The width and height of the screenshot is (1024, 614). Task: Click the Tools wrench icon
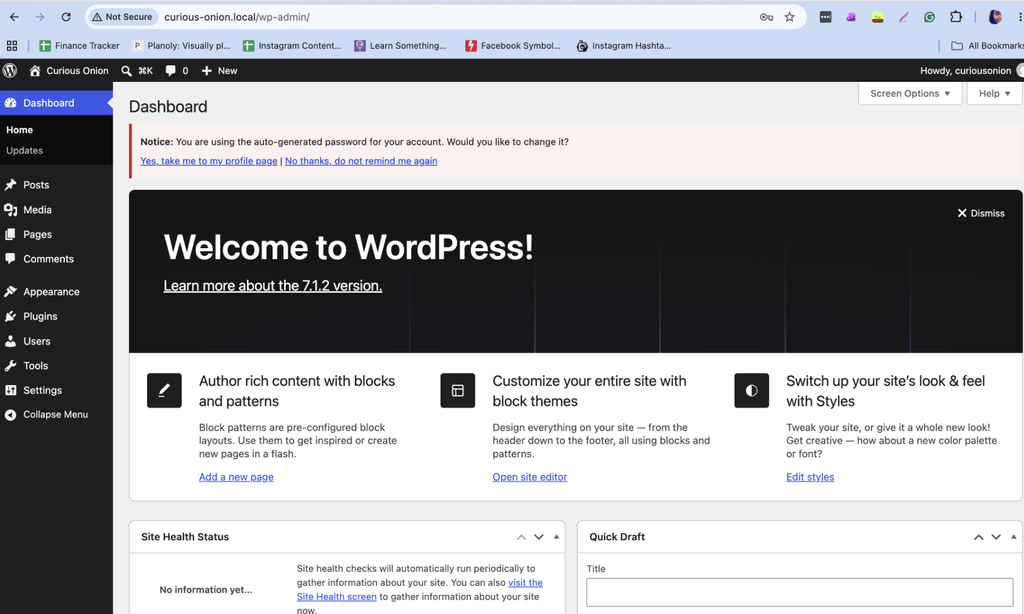pos(10,366)
